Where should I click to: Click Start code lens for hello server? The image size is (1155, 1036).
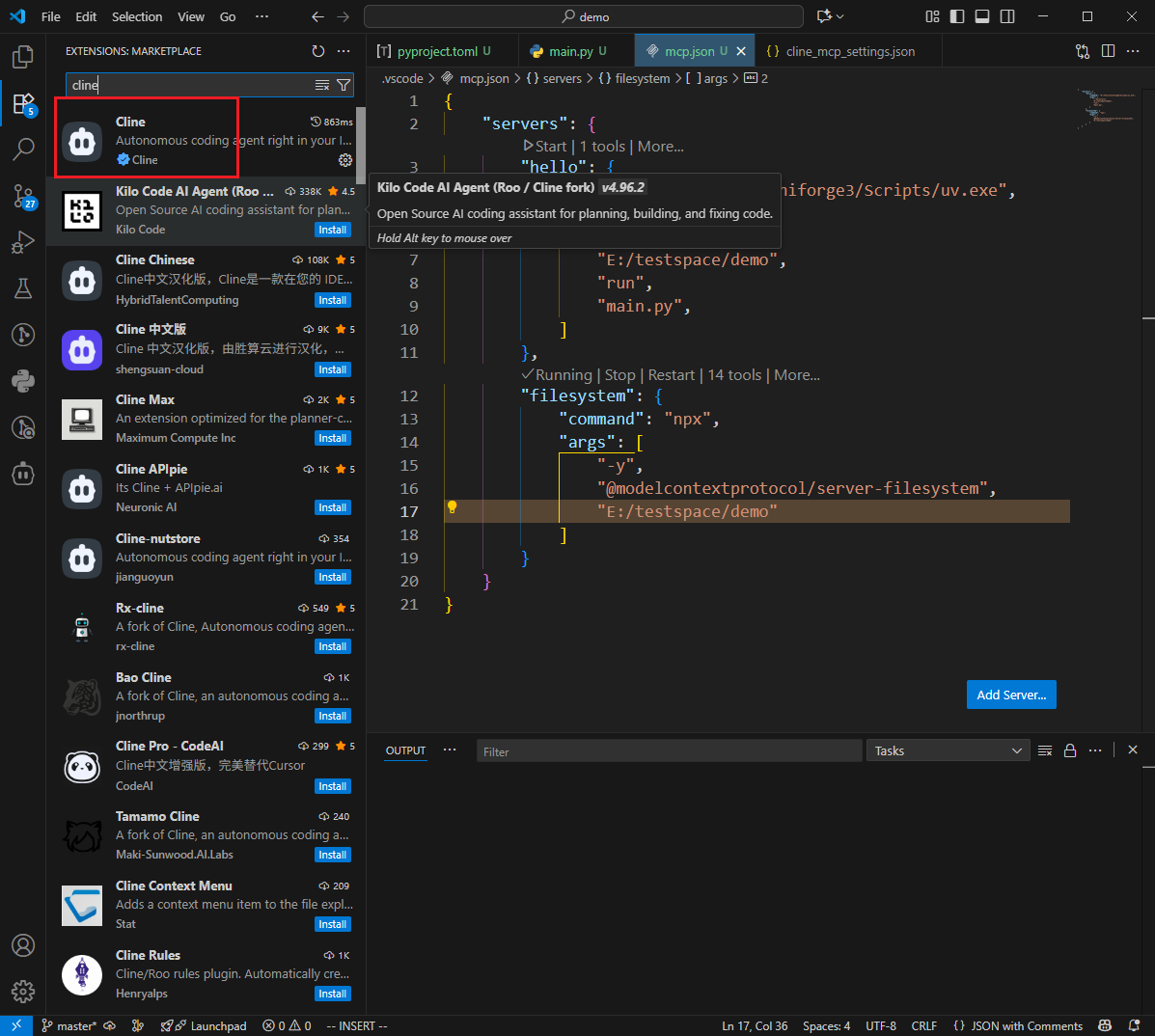pos(545,146)
